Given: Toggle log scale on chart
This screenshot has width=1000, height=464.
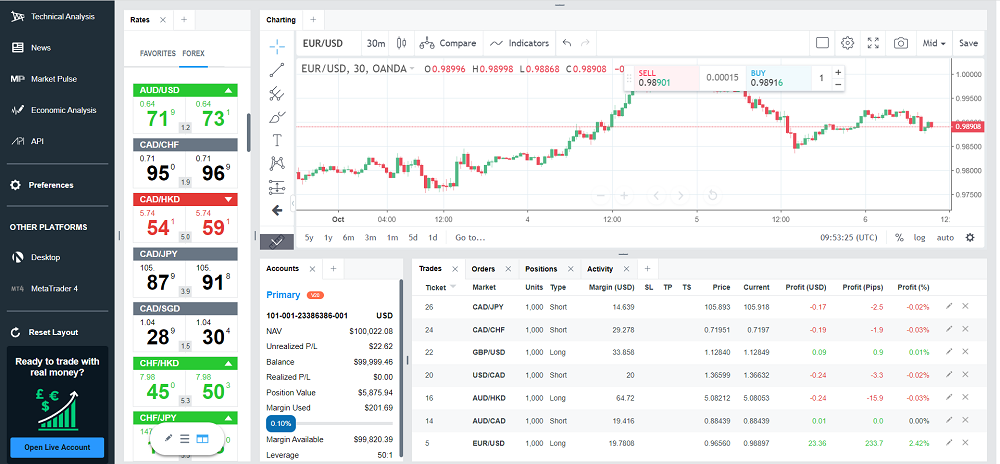Looking at the screenshot, I should pos(919,238).
